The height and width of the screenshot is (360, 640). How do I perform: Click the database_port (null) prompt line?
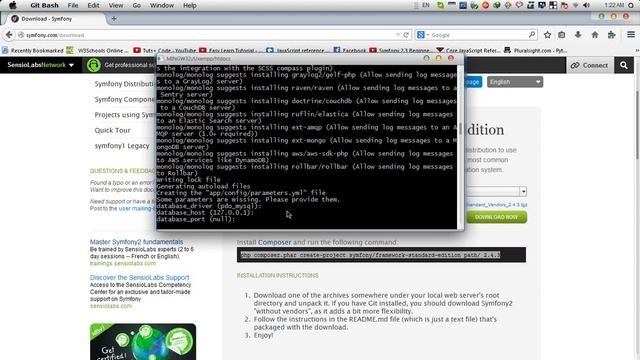(196, 219)
